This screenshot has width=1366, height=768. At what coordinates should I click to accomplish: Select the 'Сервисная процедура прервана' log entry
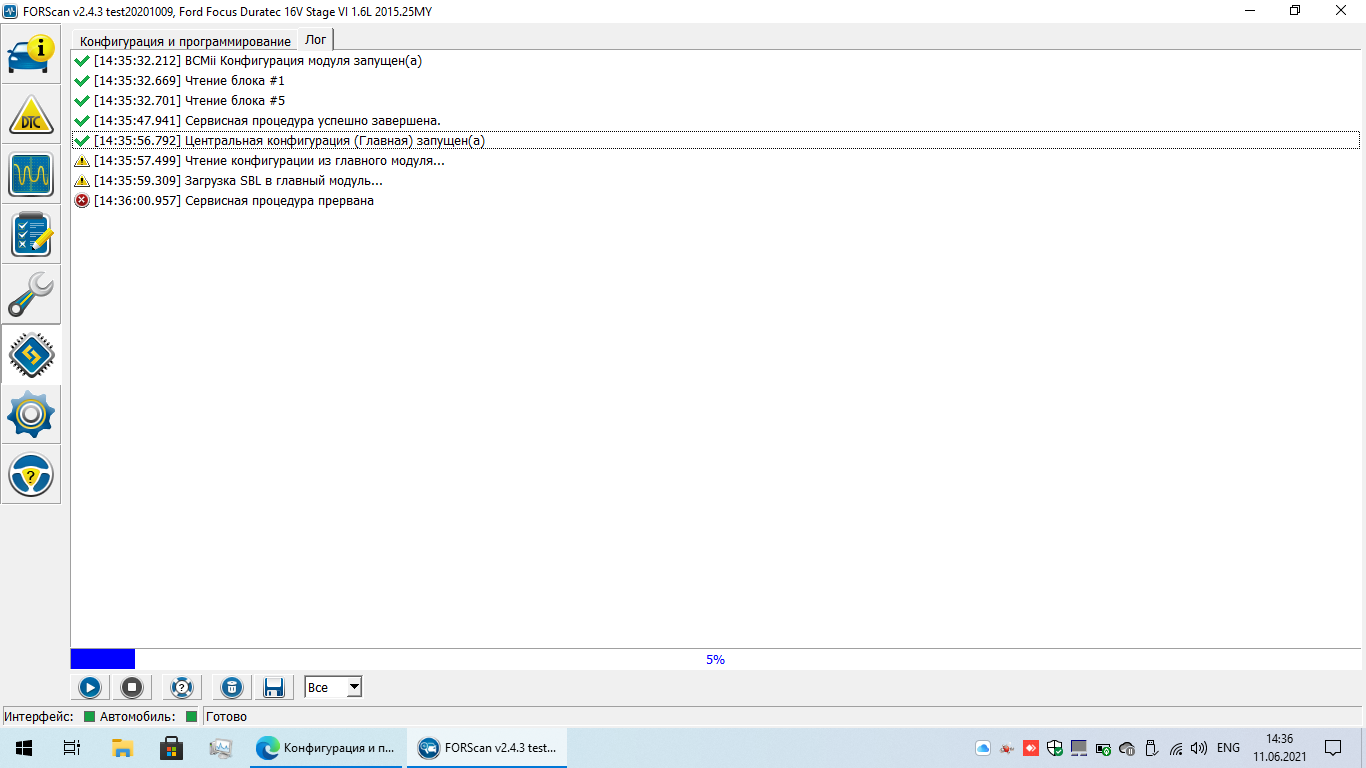[x=279, y=201]
